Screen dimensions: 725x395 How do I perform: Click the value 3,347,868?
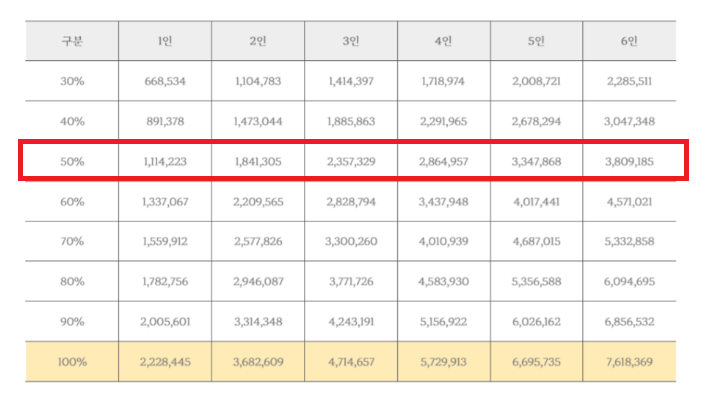tap(536, 162)
